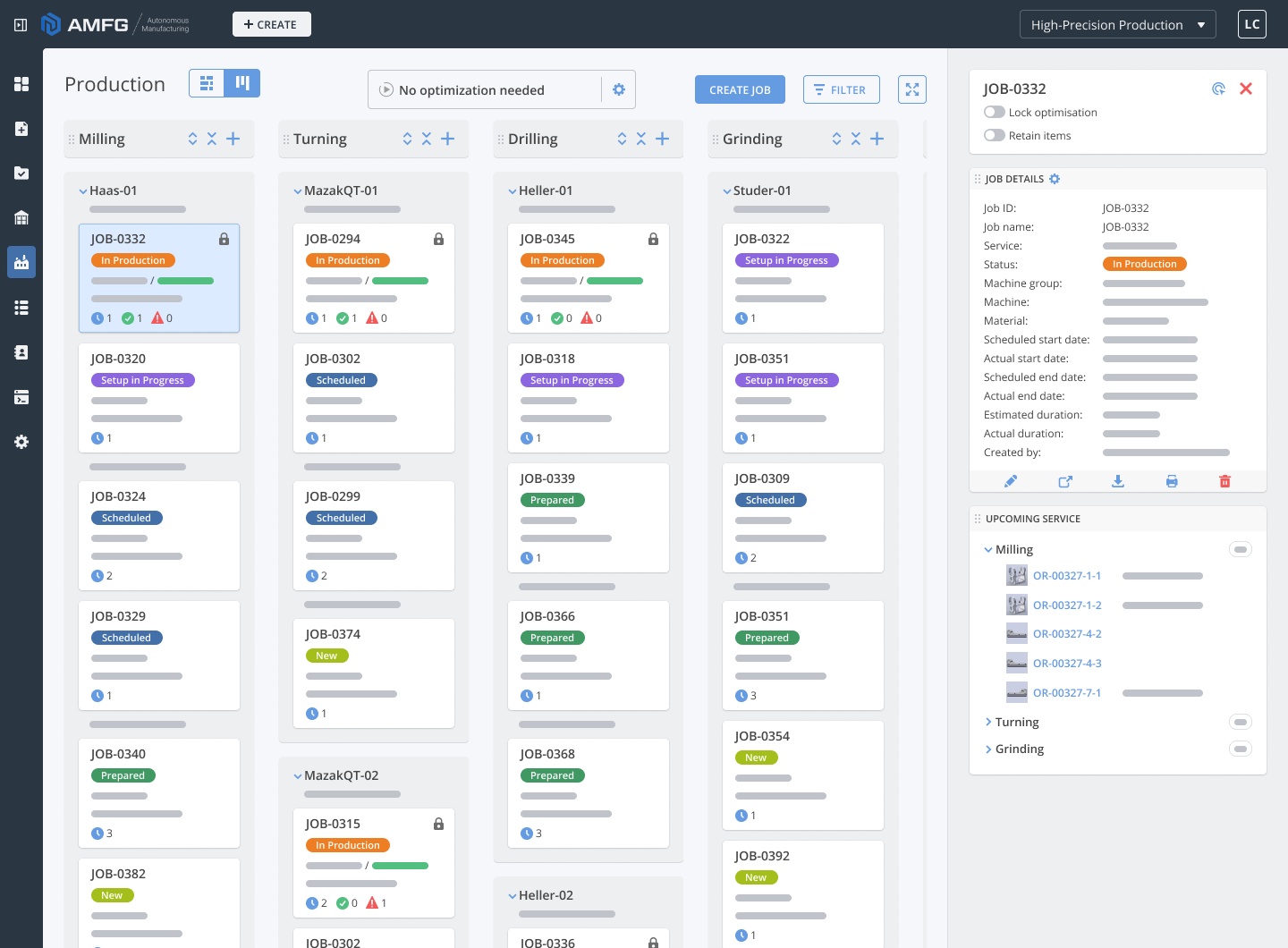
Task: Collapse all in the Milling column
Action: [212, 139]
